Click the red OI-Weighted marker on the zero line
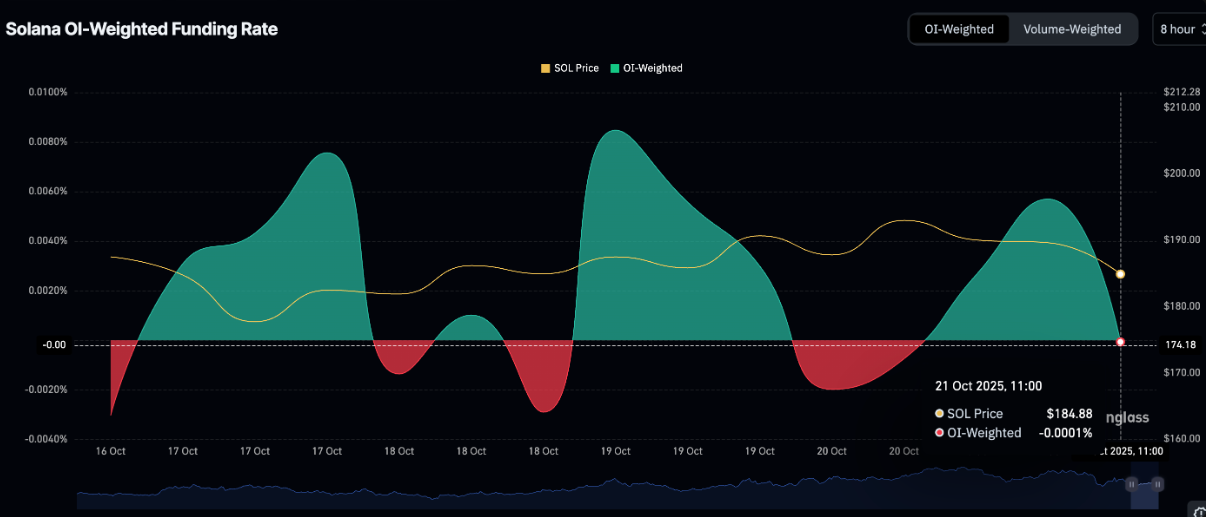 point(1120,342)
